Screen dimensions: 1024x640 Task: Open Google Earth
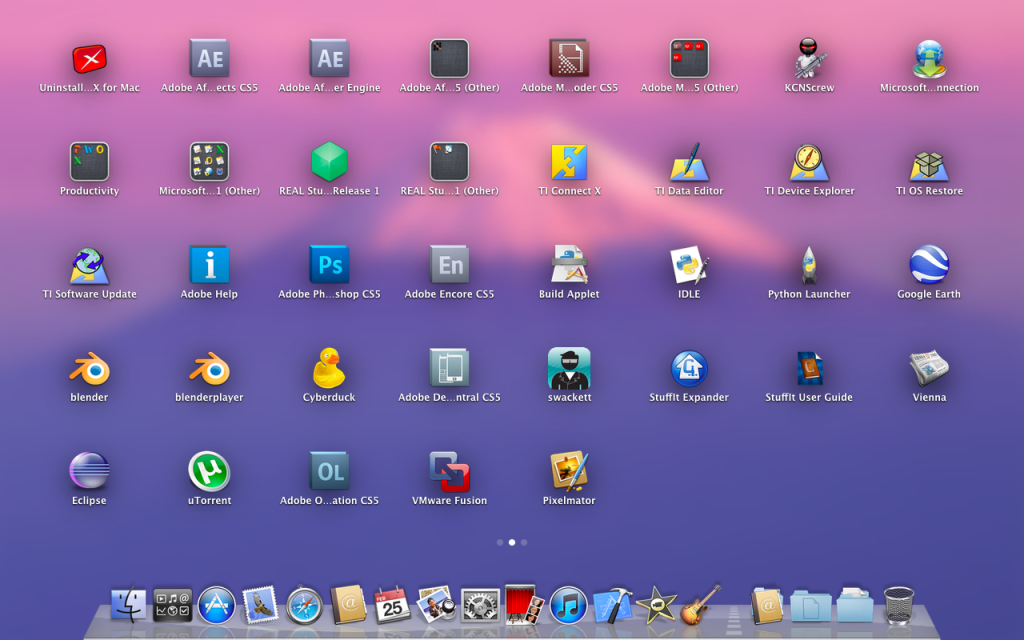pyautogui.click(x=929, y=264)
